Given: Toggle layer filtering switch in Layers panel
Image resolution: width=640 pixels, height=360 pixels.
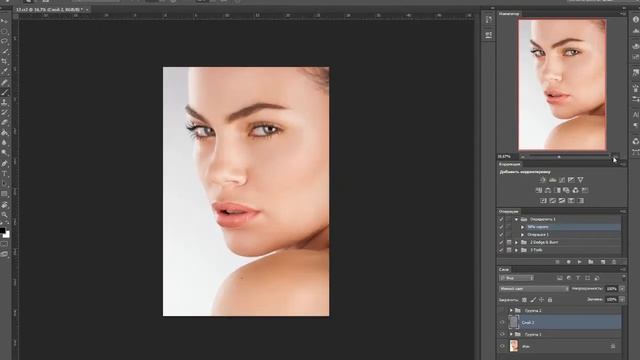Looking at the screenshot, I should pyautogui.click(x=624, y=278).
